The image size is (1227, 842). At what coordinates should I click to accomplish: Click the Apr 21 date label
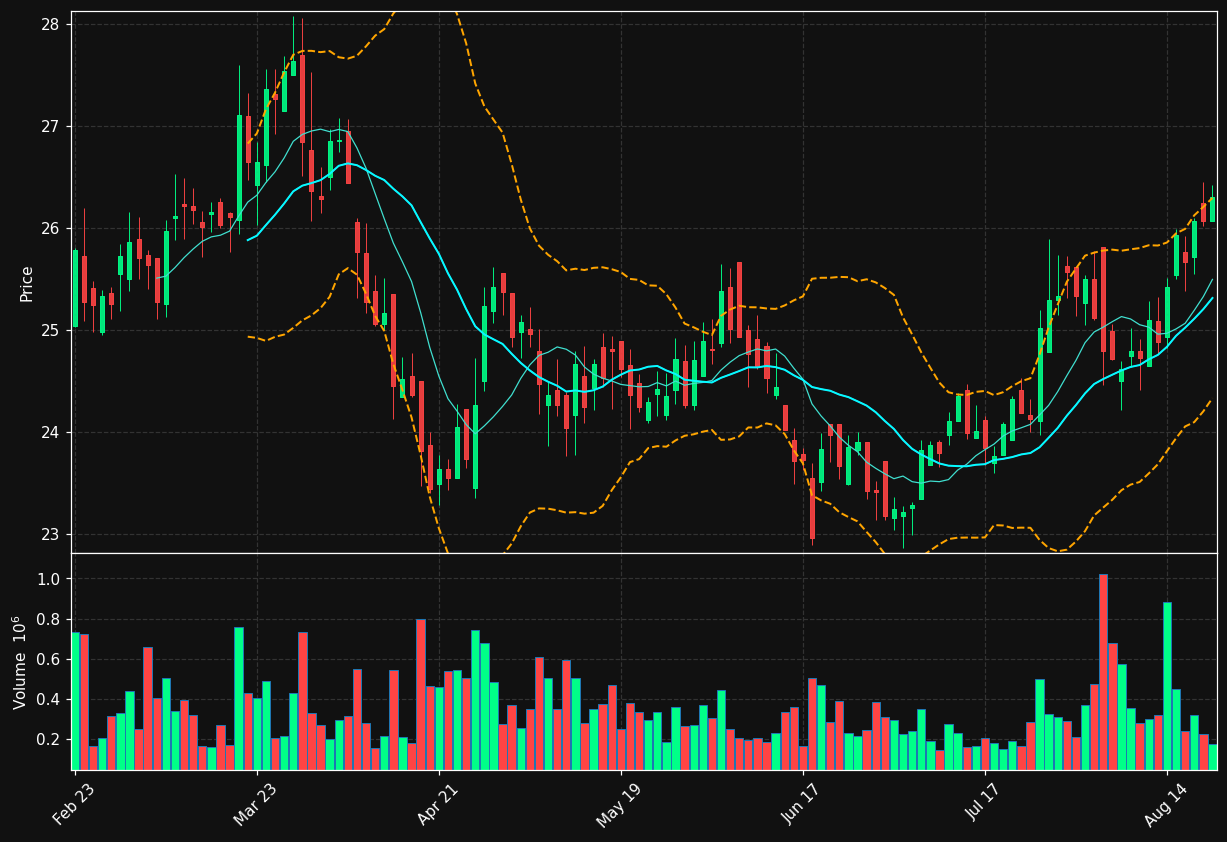pyautogui.click(x=436, y=804)
